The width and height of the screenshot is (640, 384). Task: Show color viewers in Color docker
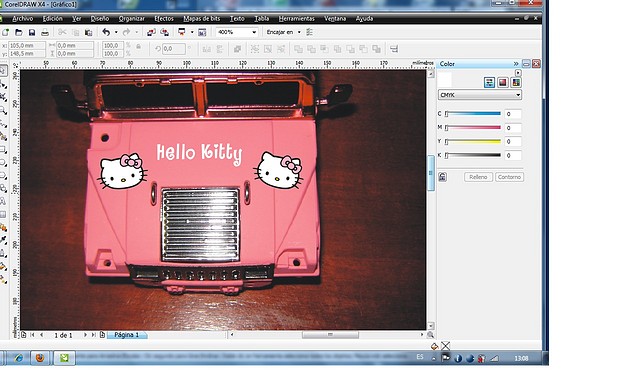[x=503, y=82]
